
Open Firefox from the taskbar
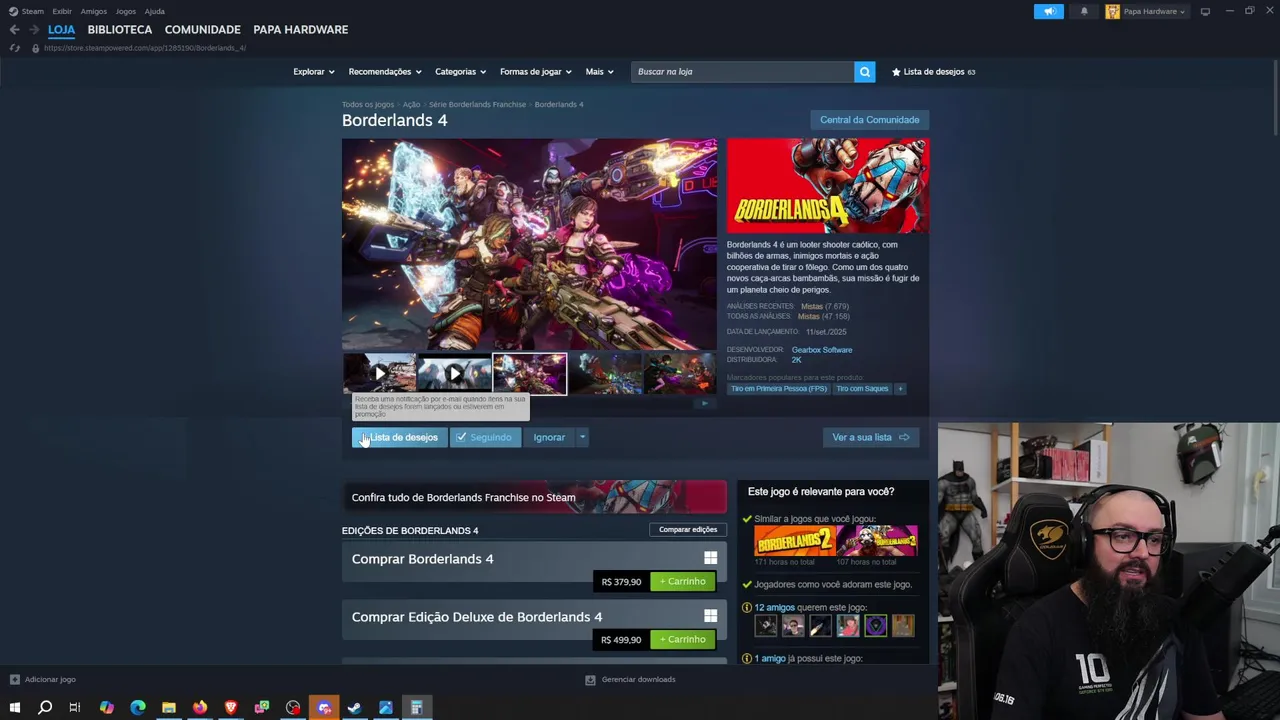[x=200, y=708]
